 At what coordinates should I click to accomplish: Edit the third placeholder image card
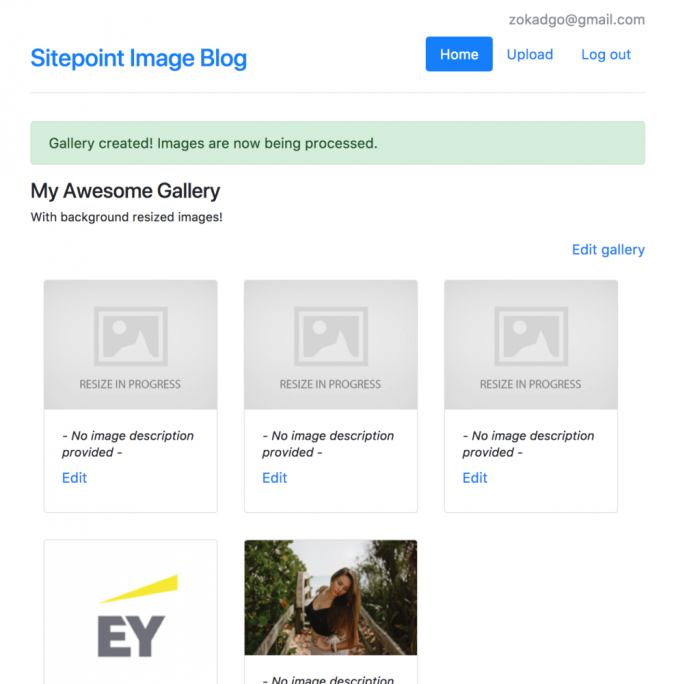coord(474,478)
